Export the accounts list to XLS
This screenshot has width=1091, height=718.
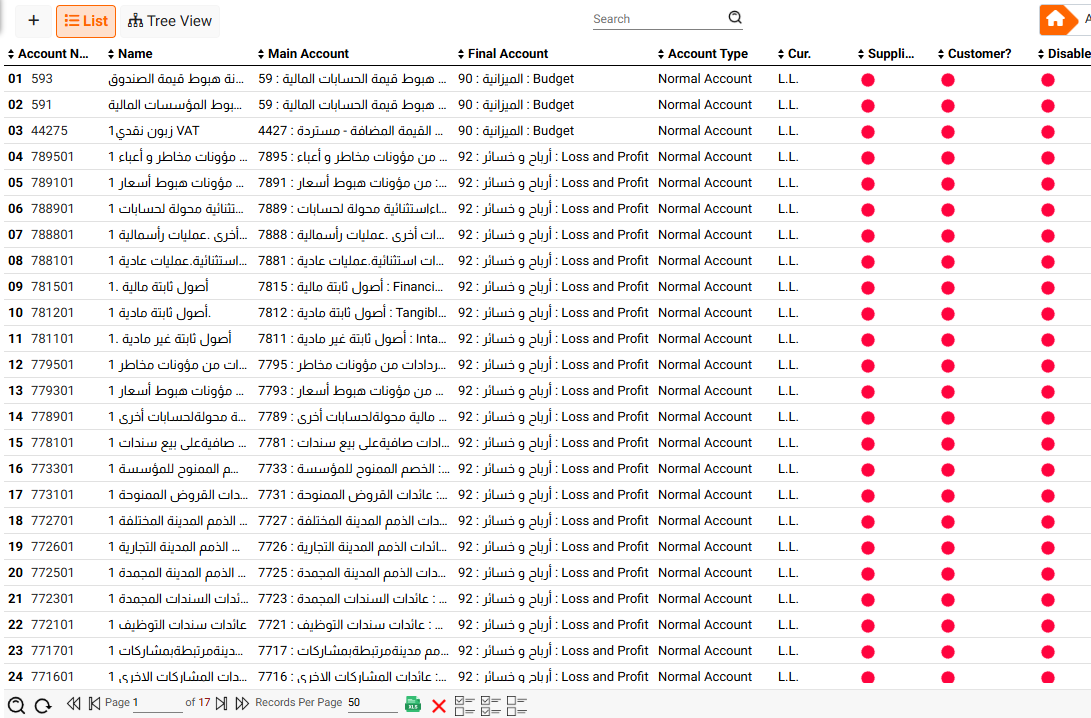[x=412, y=705]
